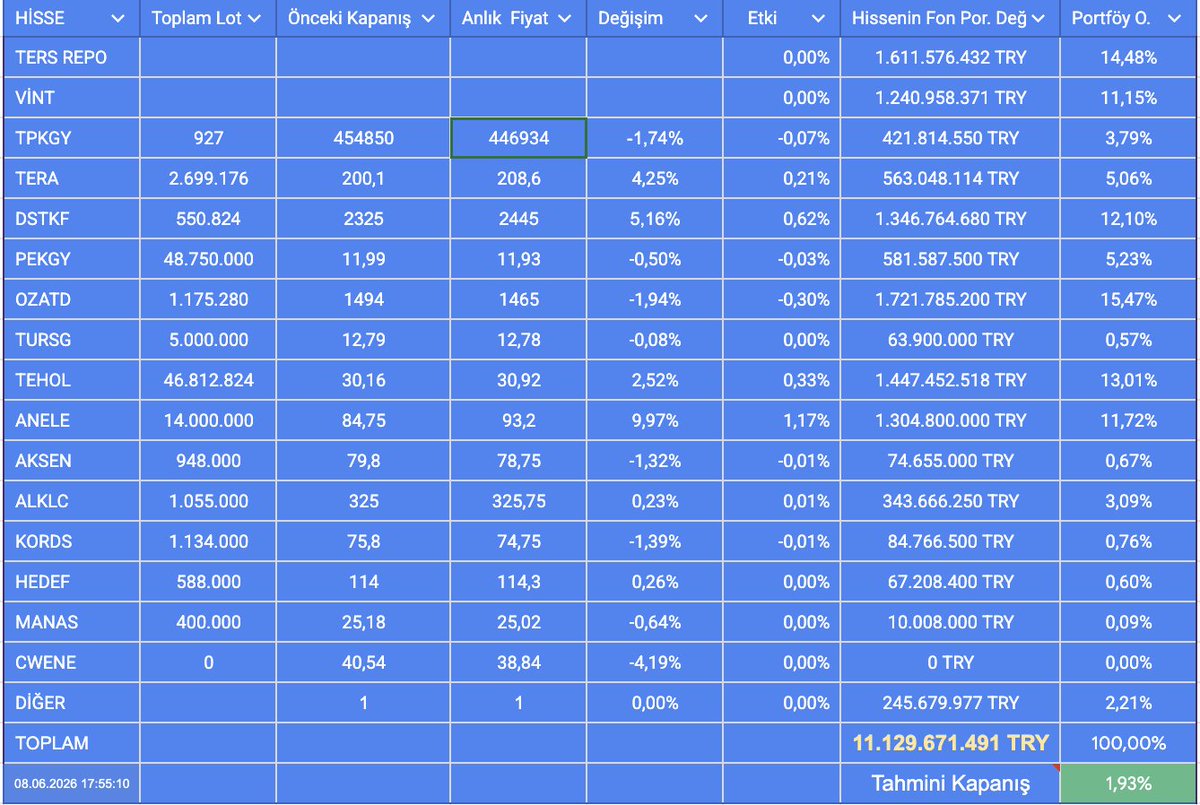Click the PEKGY stock name cell
This screenshot has width=1200, height=805.
(70, 259)
